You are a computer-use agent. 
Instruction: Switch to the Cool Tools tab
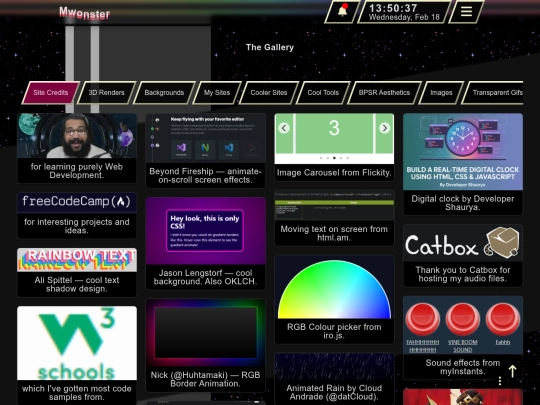point(323,93)
